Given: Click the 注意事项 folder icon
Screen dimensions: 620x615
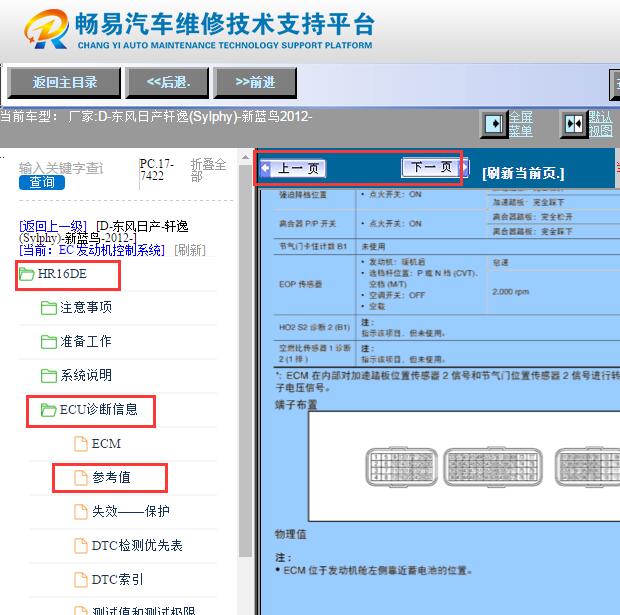Looking at the screenshot, I should tap(49, 308).
